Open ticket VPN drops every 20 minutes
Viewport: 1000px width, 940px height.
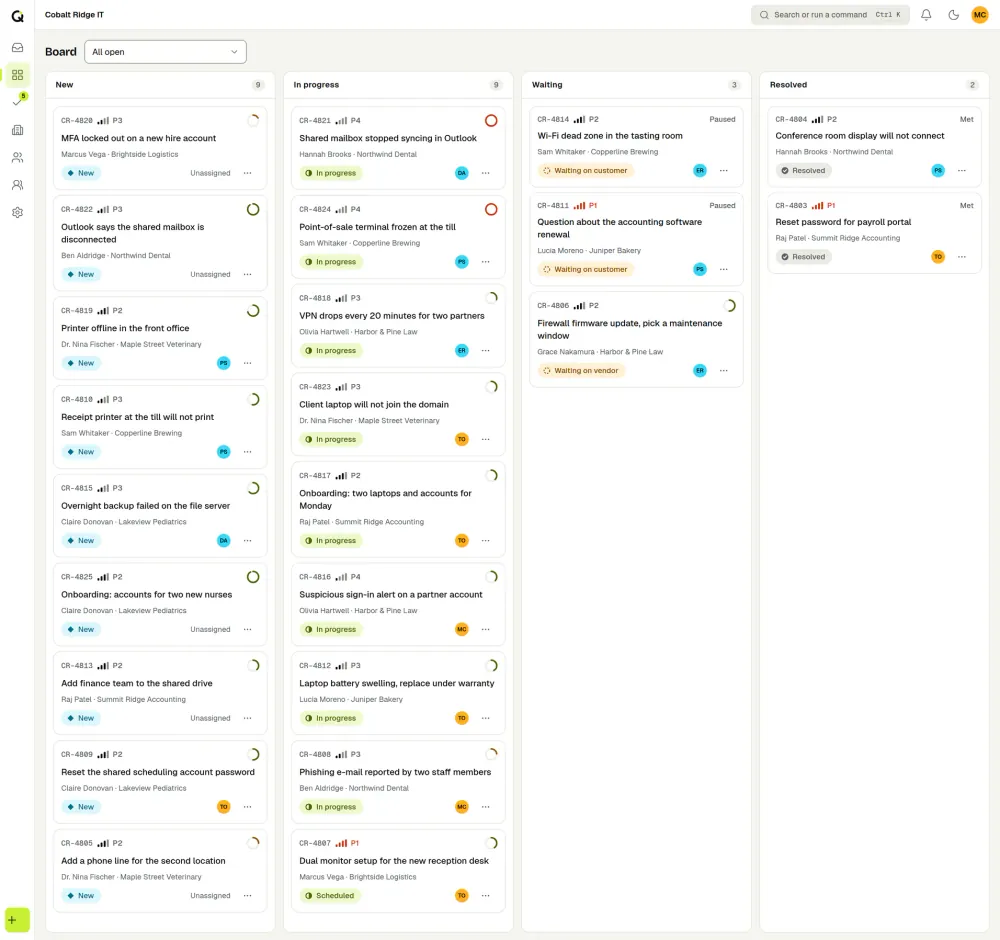click(392, 316)
